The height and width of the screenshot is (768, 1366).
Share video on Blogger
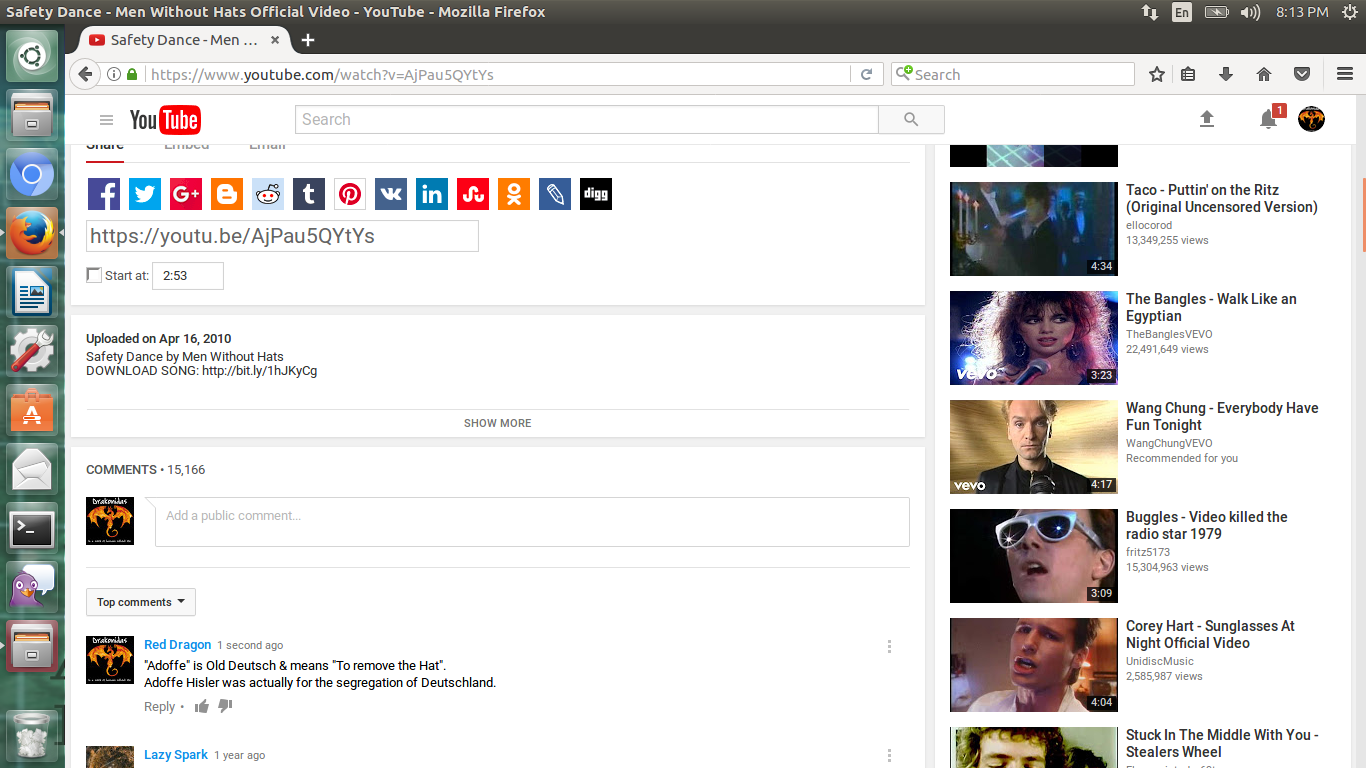(227, 194)
